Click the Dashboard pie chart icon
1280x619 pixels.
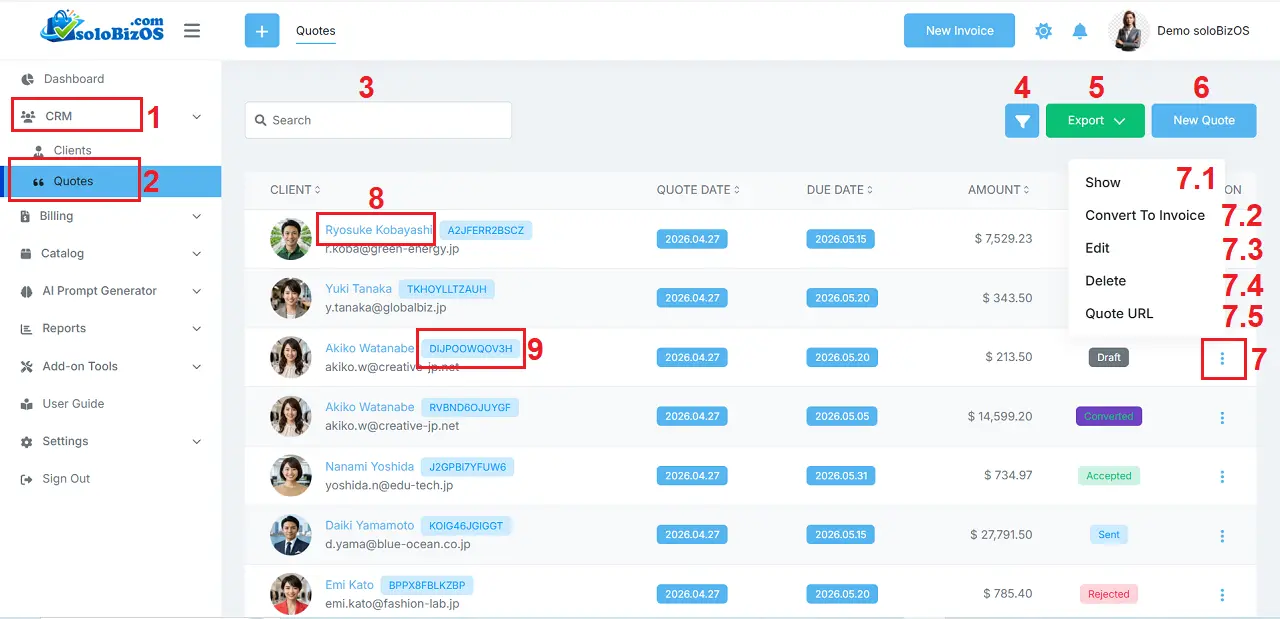pos(28,79)
